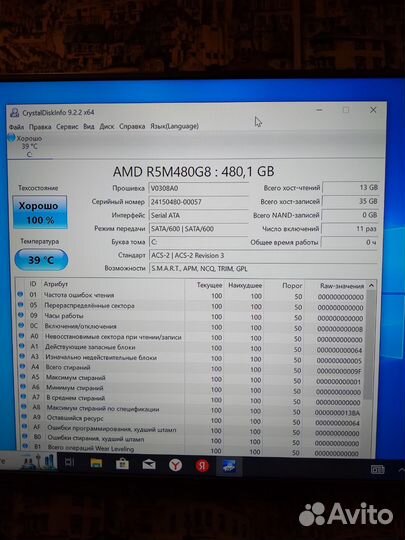The height and width of the screenshot is (540, 405).
Task: Click the Стандарт field ACS-2 | ACS-2 Revision 3
Action: [x=263, y=256]
